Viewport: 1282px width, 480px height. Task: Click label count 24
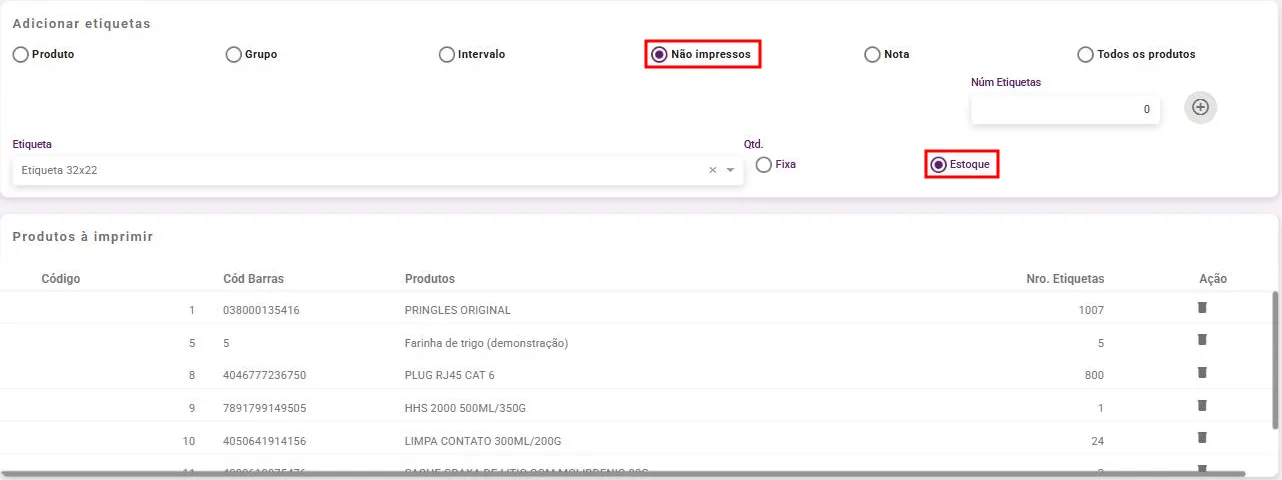click(1098, 441)
